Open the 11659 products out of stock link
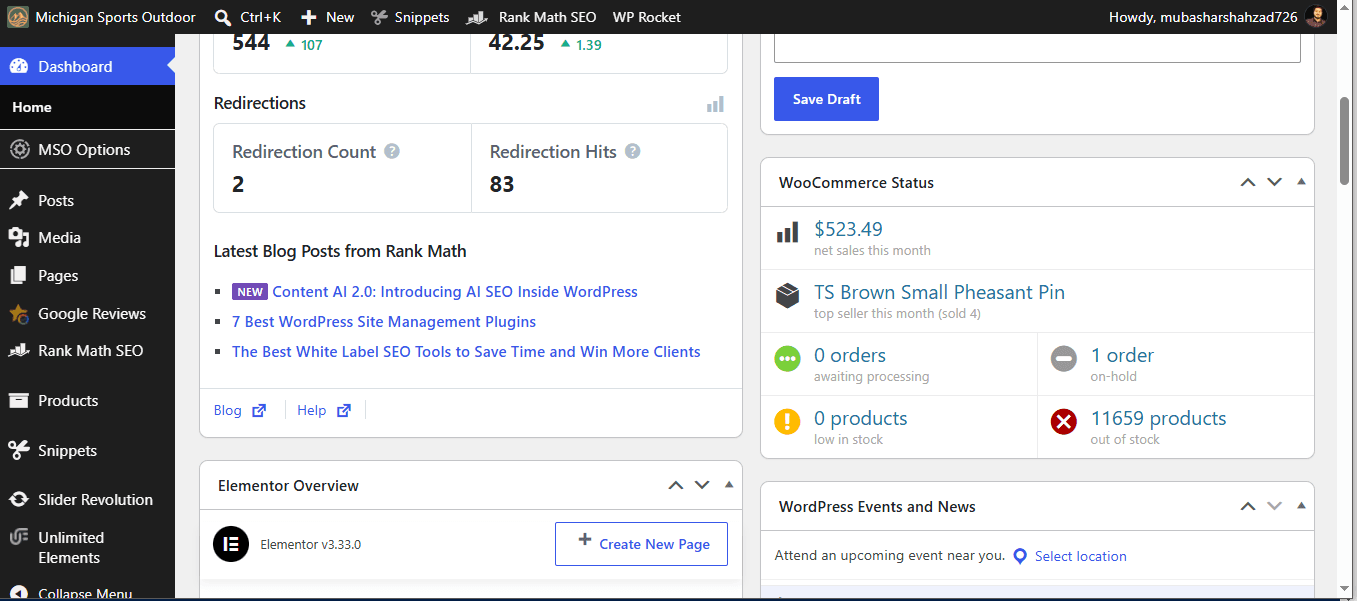The width and height of the screenshot is (1357, 601). click(x=1158, y=418)
